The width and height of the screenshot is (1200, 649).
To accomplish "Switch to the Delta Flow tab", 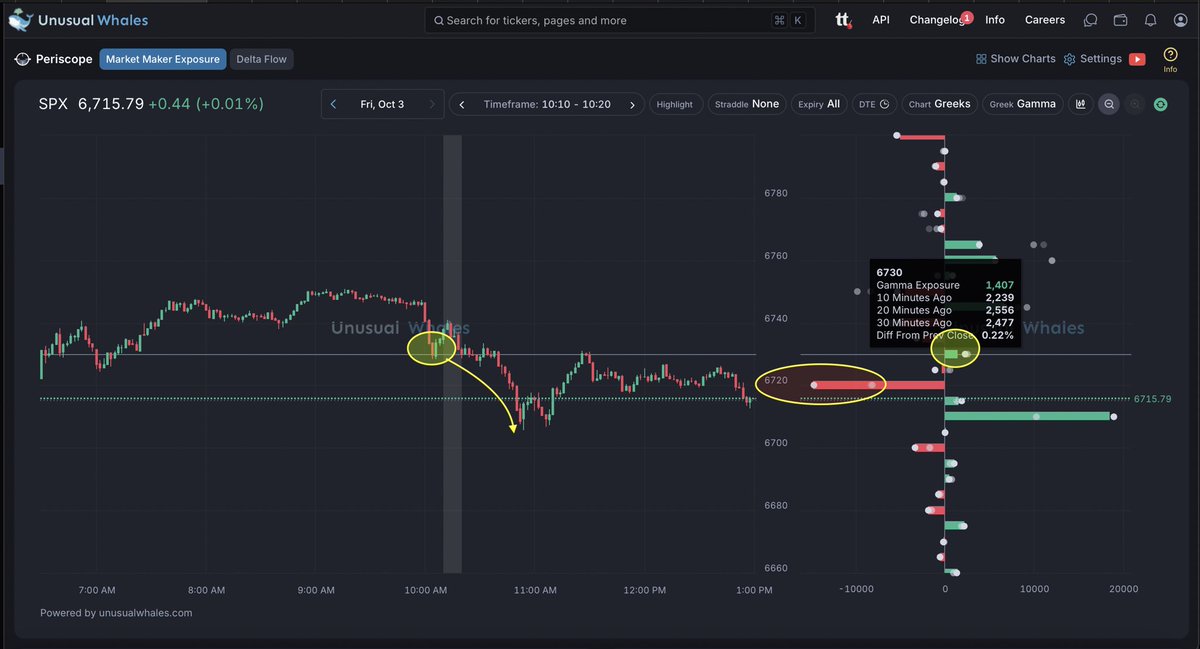I will (x=261, y=58).
